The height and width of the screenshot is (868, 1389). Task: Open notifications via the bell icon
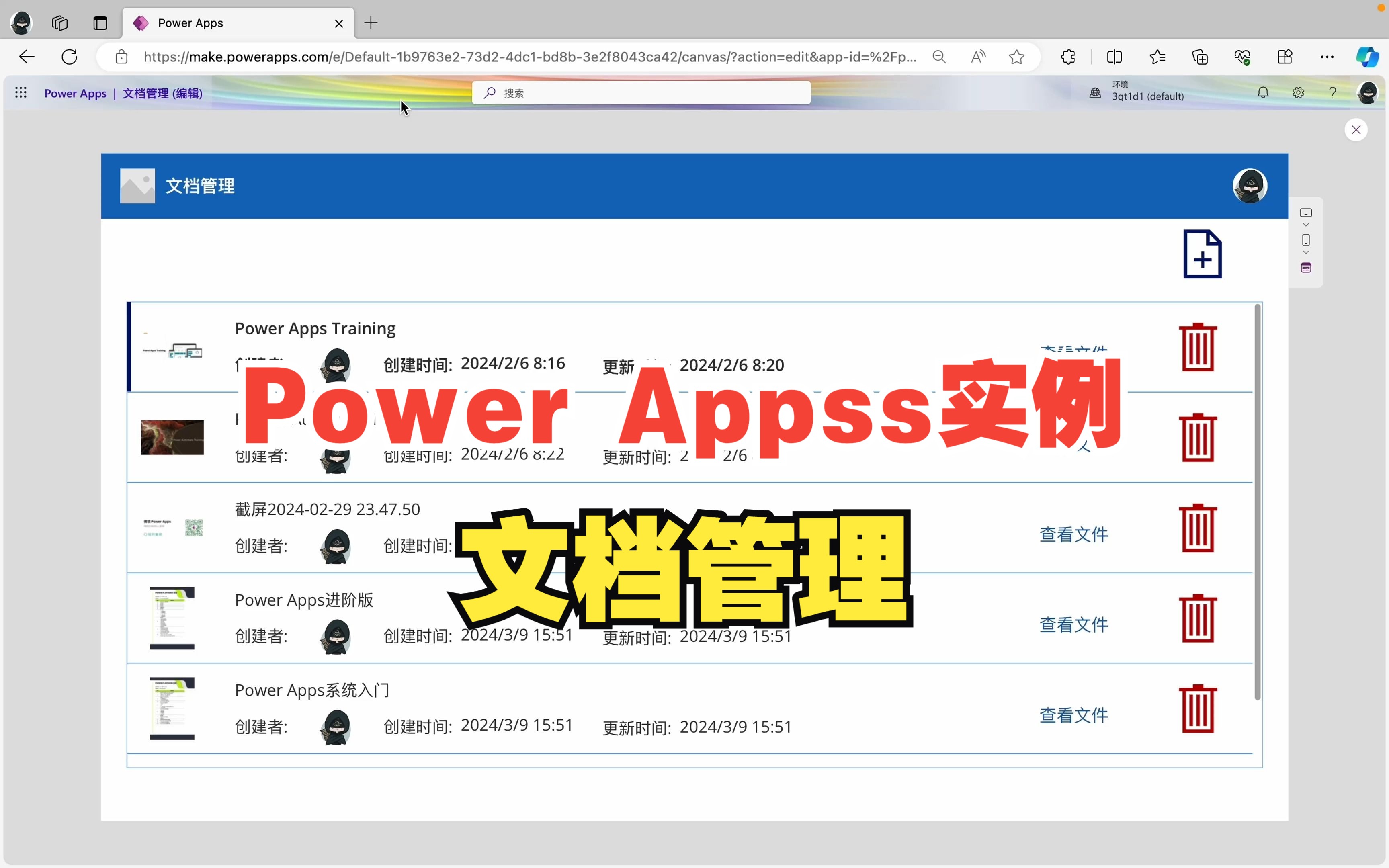click(x=1263, y=92)
